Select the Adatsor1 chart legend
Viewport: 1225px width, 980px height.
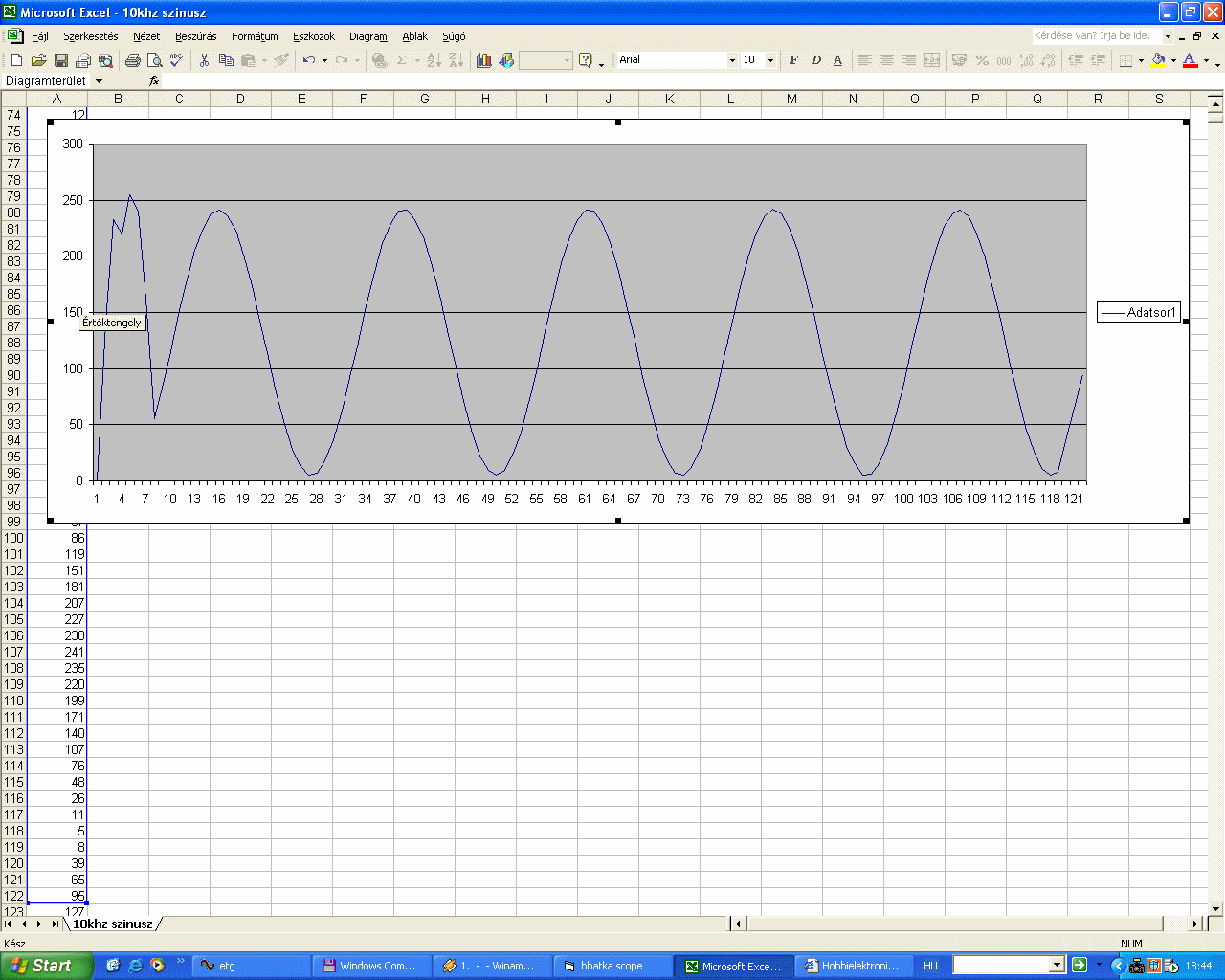(x=1139, y=312)
